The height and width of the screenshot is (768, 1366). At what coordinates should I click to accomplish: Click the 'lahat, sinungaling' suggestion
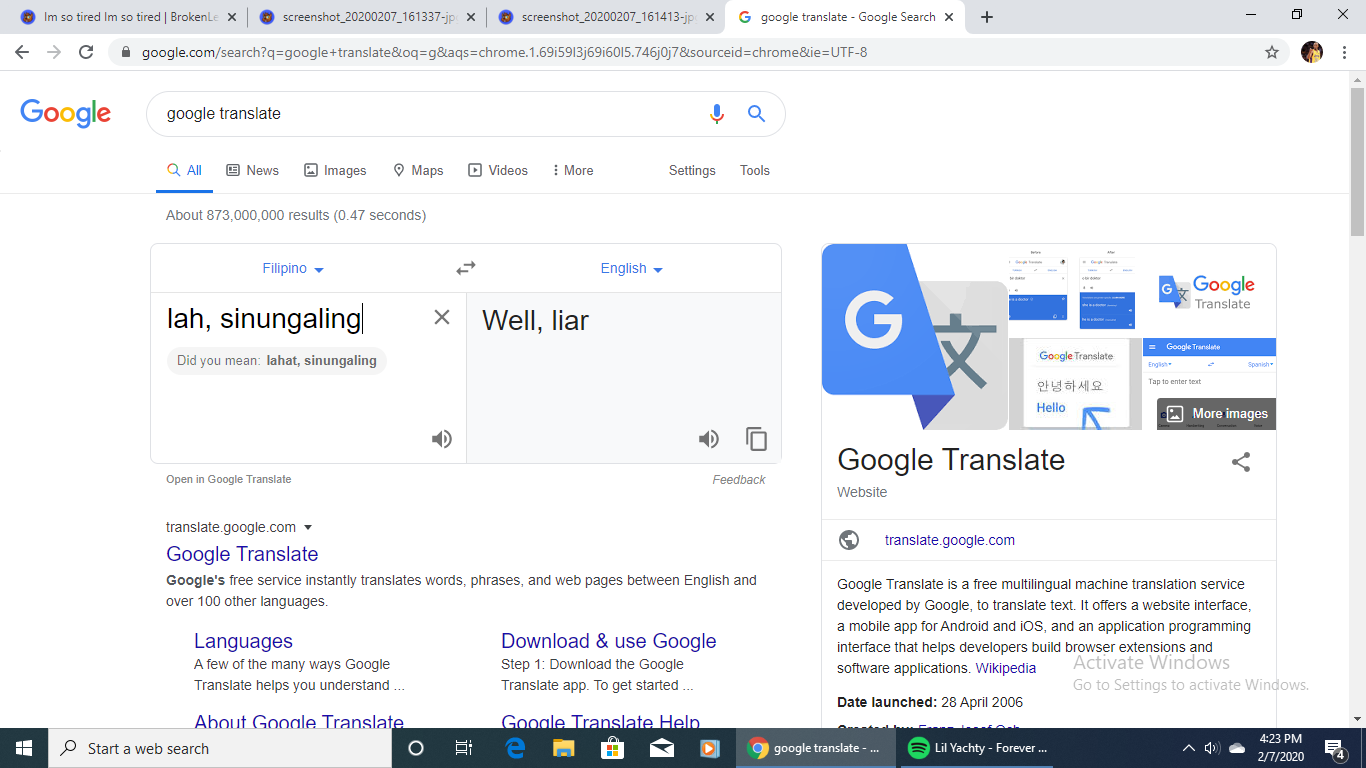(321, 360)
